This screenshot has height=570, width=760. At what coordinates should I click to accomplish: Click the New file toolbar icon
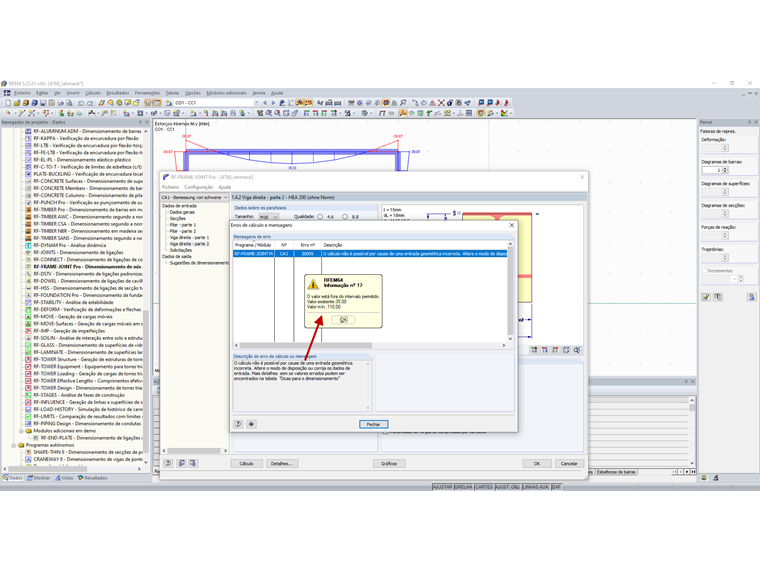point(8,103)
